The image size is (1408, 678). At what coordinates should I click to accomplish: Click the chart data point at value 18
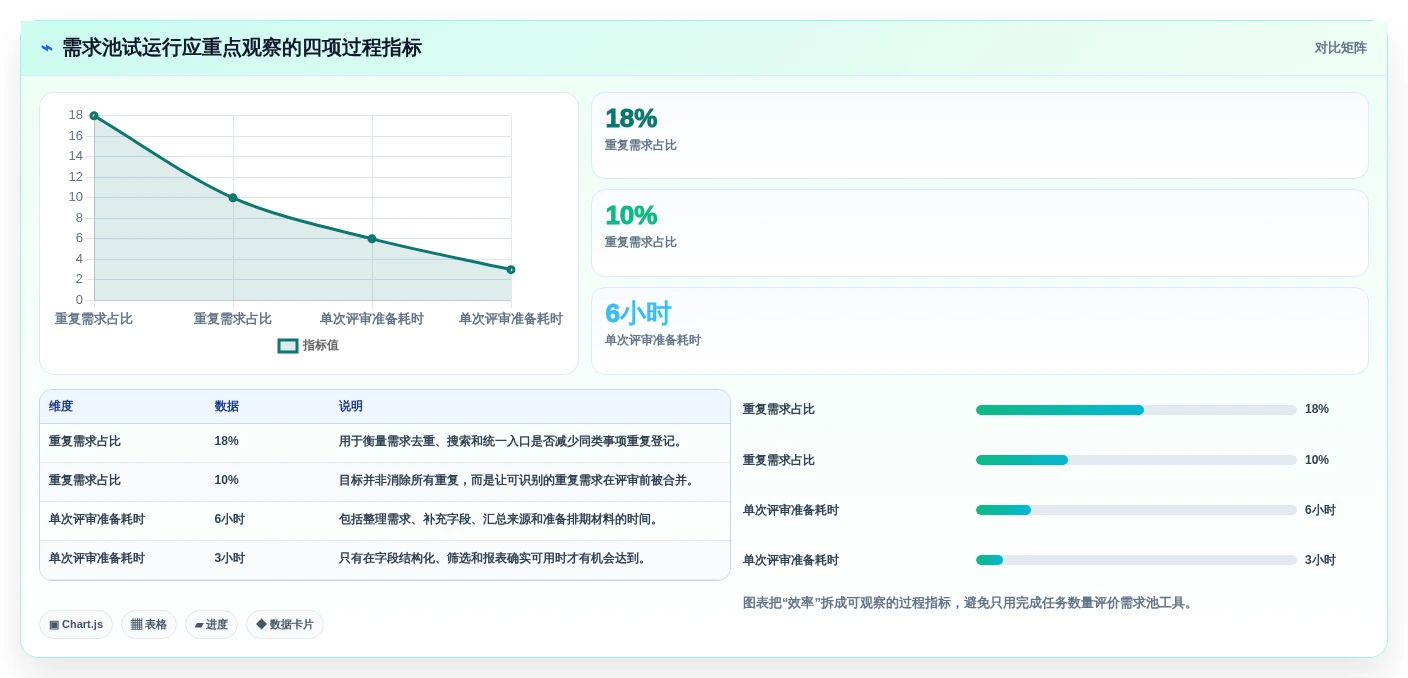(x=94, y=116)
